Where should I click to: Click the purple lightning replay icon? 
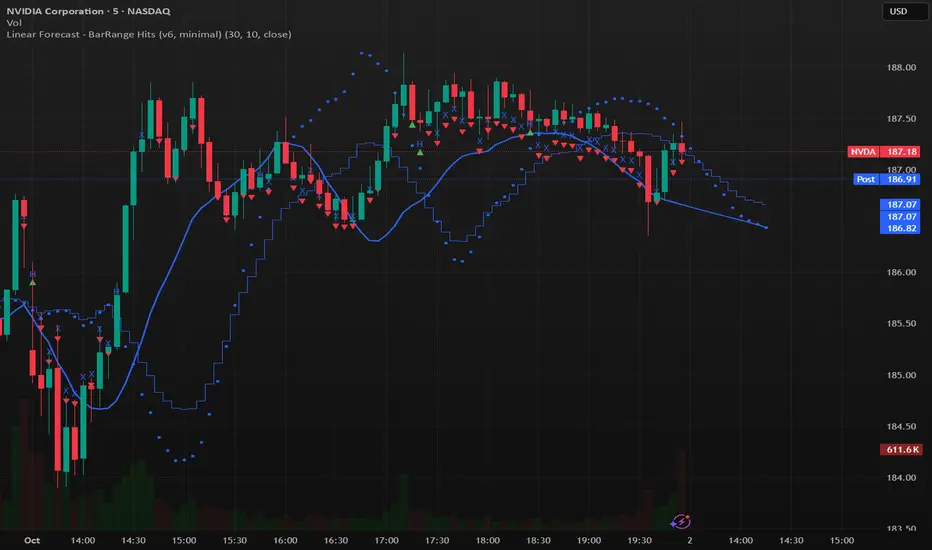pos(681,522)
